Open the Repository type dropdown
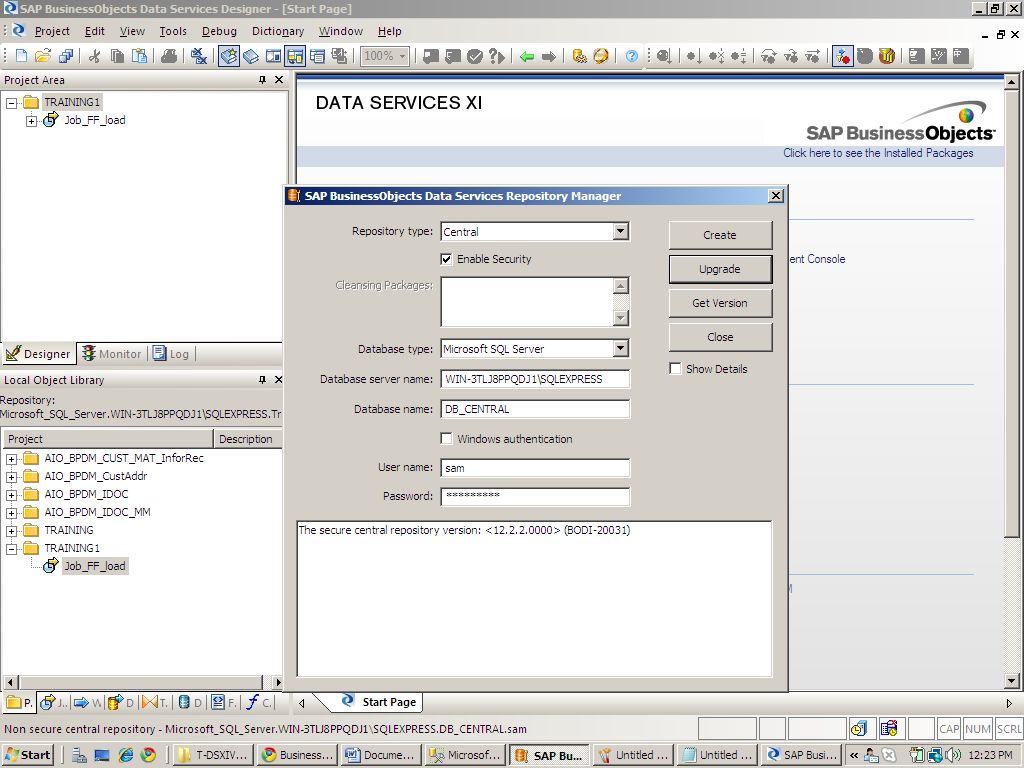The image size is (1024, 768). click(x=620, y=231)
